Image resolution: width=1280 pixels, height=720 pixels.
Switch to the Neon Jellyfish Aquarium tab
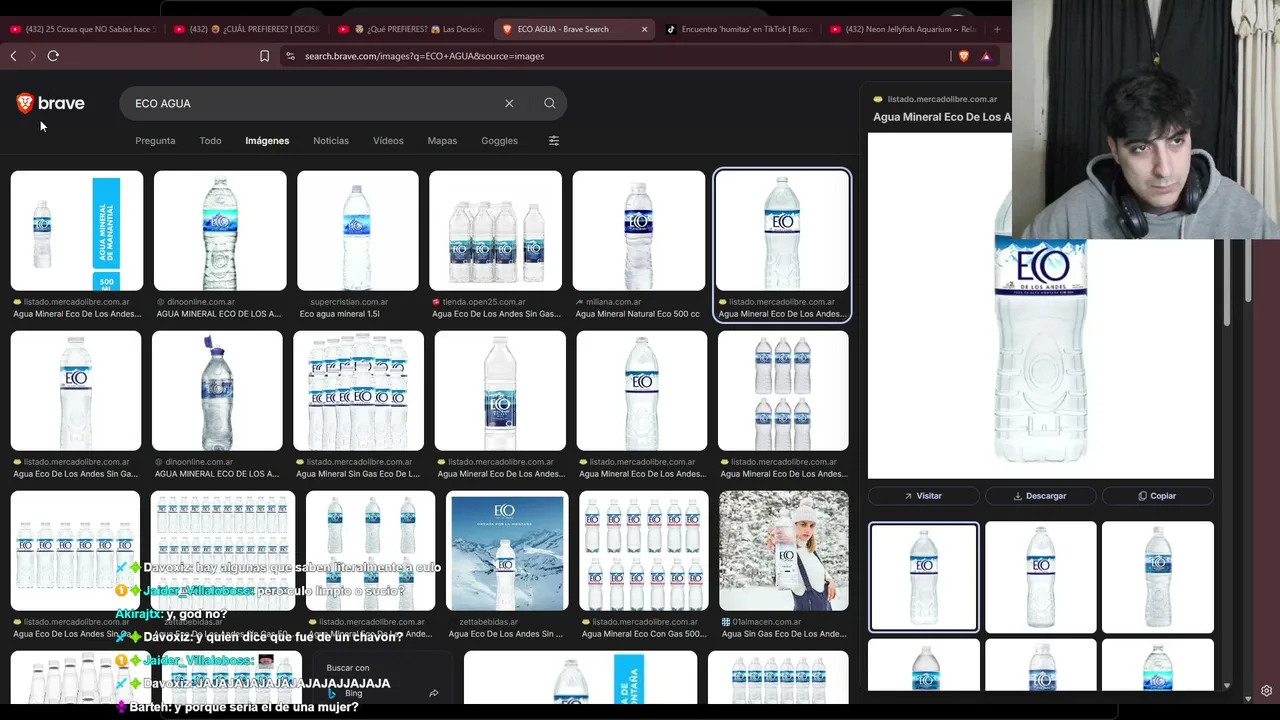tap(902, 29)
